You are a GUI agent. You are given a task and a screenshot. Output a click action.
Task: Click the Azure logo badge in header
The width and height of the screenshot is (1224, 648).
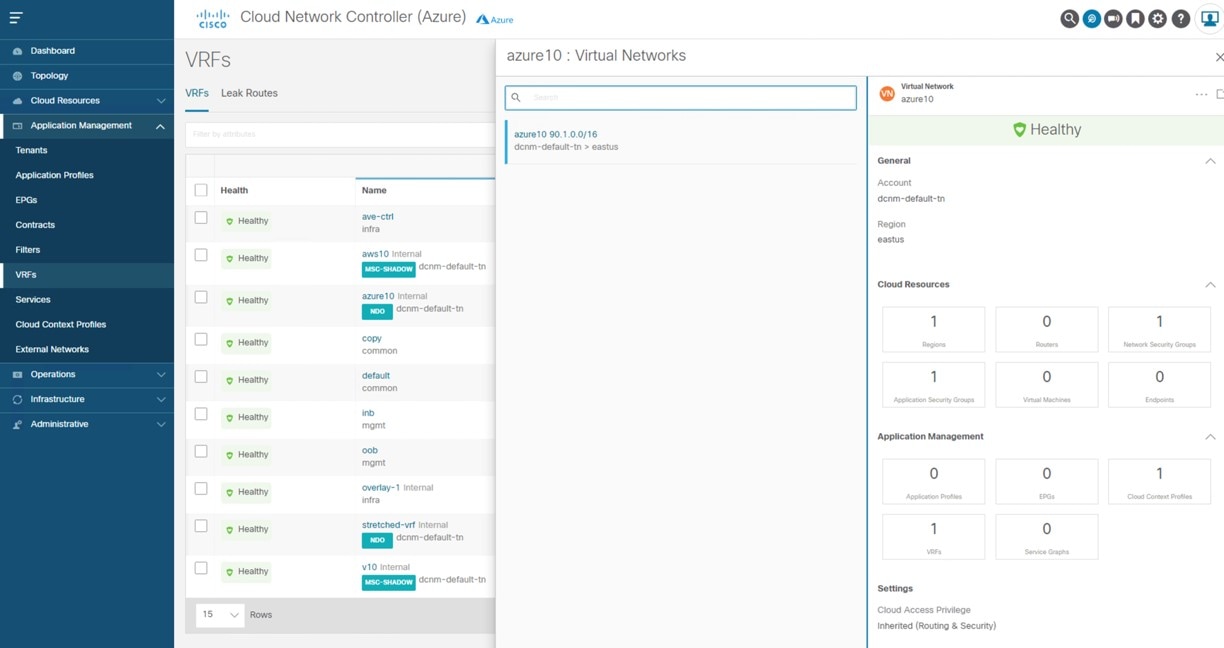[495, 19]
